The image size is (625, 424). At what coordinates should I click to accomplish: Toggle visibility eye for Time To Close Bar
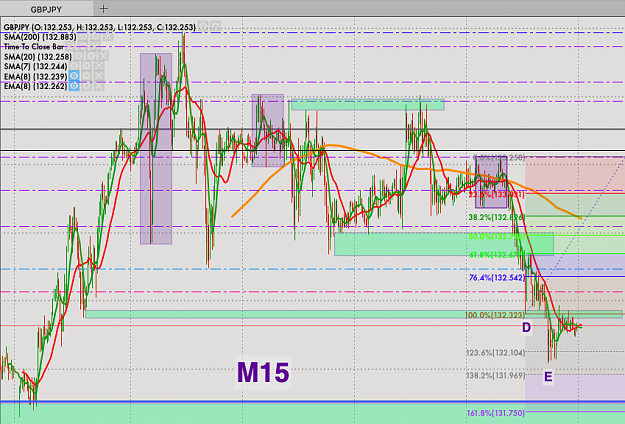71,46
